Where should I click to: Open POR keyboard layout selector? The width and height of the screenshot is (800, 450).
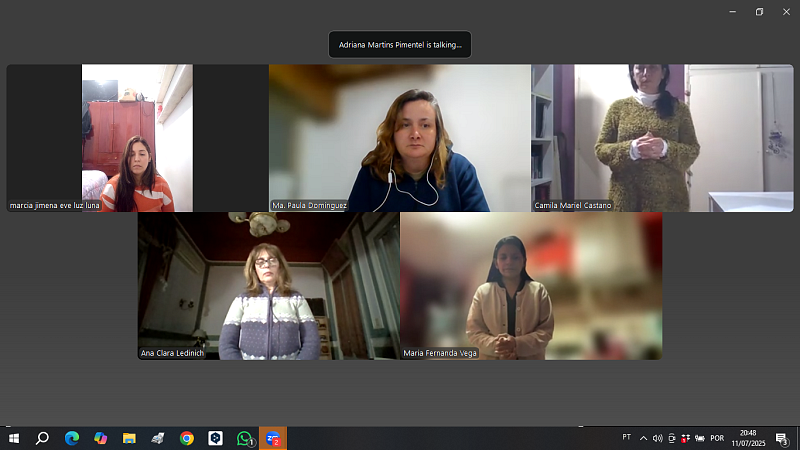point(716,438)
